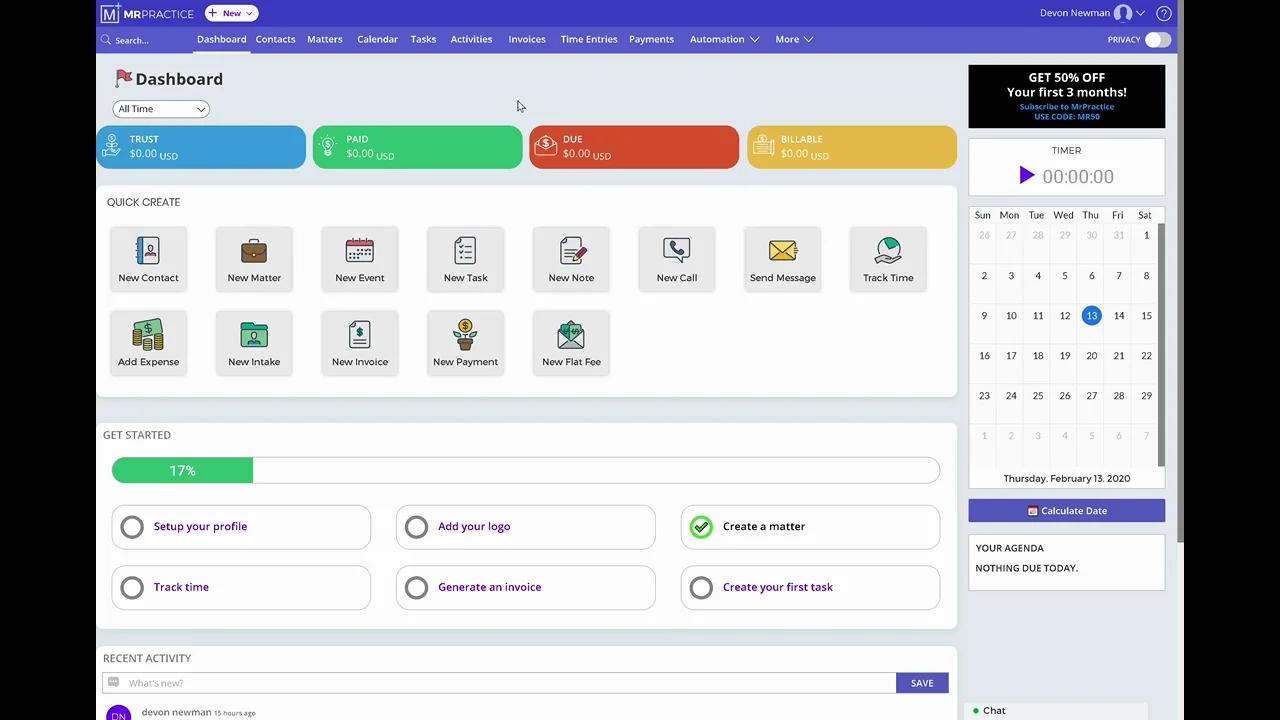Open the help question mark icon
1280x720 pixels.
point(1164,13)
